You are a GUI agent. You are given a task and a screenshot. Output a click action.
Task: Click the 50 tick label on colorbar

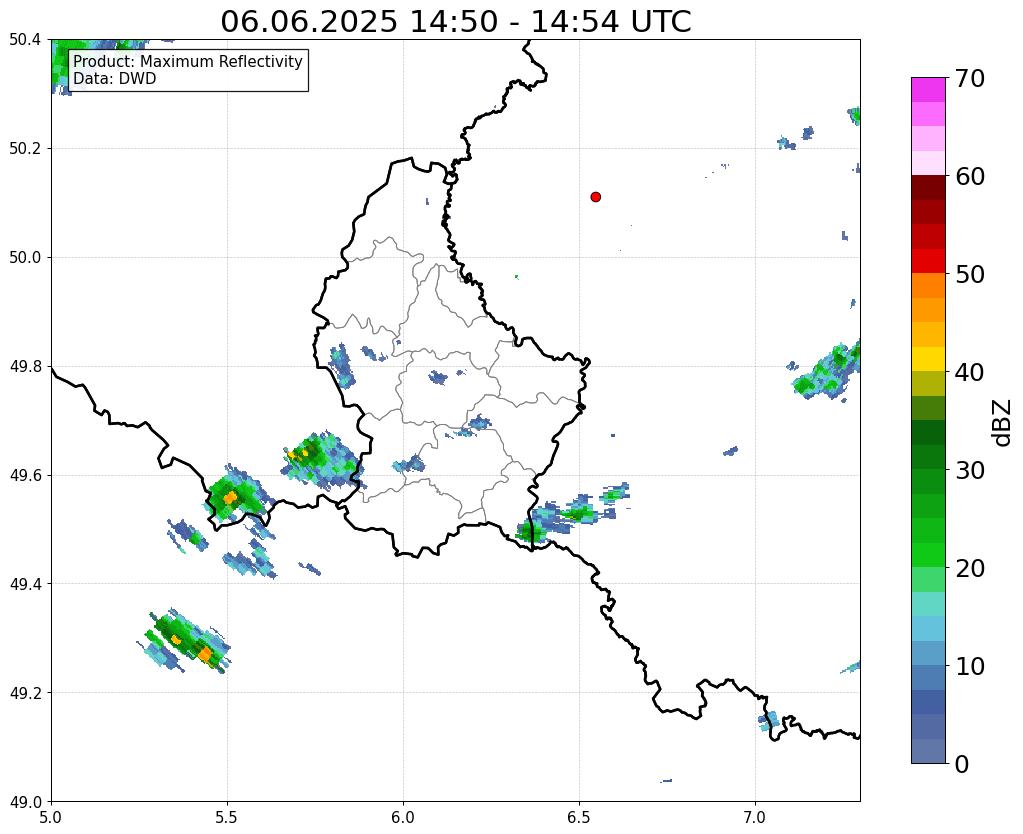[970, 274]
